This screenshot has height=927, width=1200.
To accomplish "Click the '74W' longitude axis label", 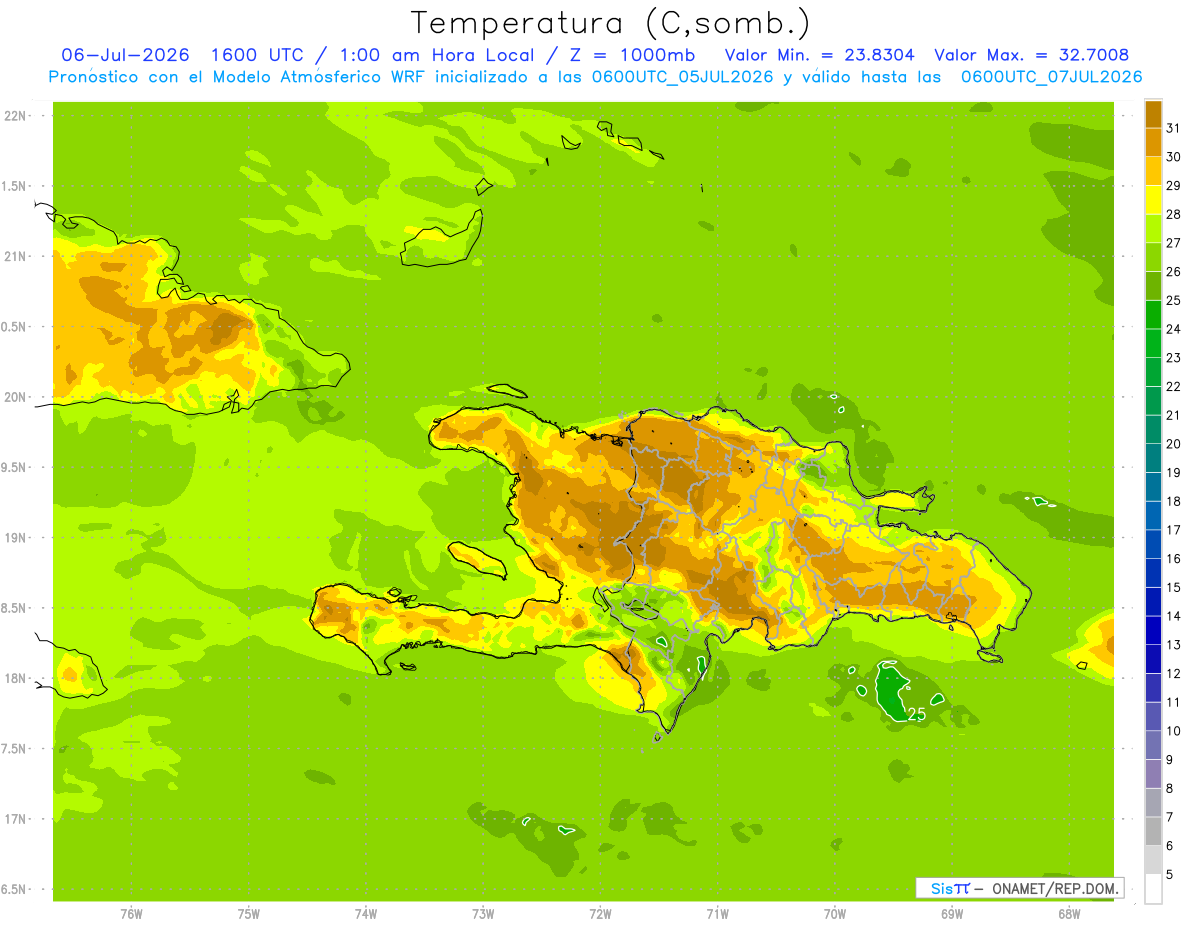I will tap(366, 914).
